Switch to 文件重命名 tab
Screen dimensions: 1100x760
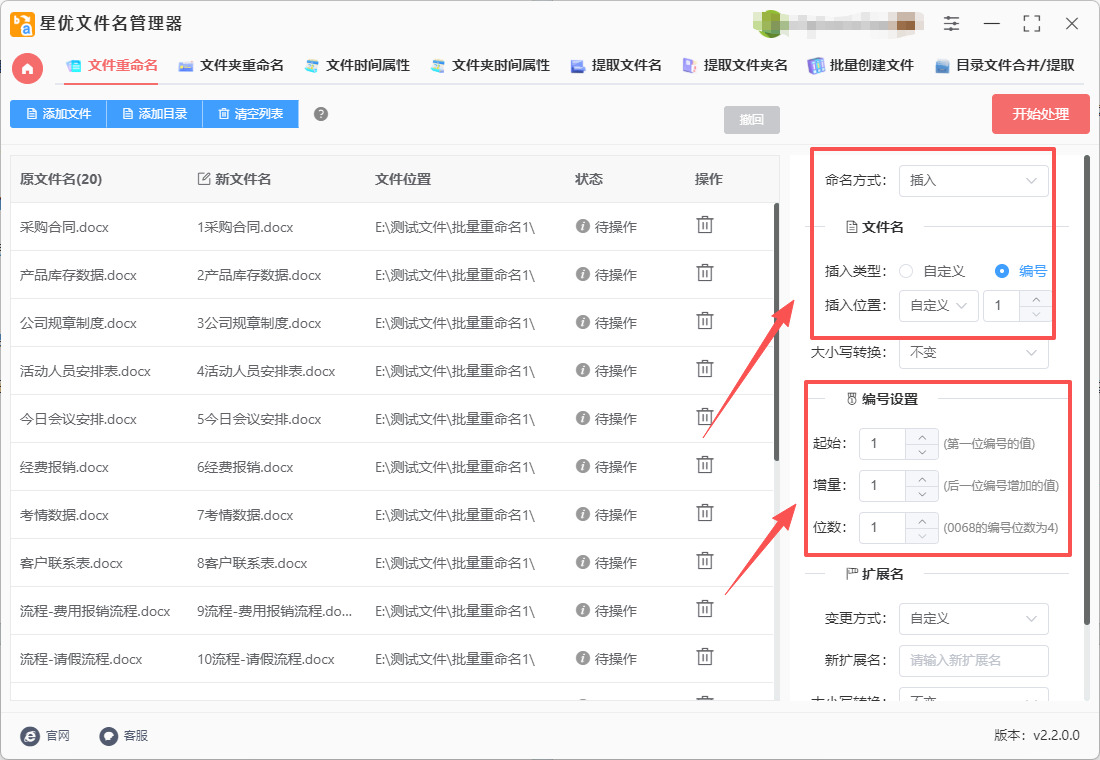click(112, 65)
